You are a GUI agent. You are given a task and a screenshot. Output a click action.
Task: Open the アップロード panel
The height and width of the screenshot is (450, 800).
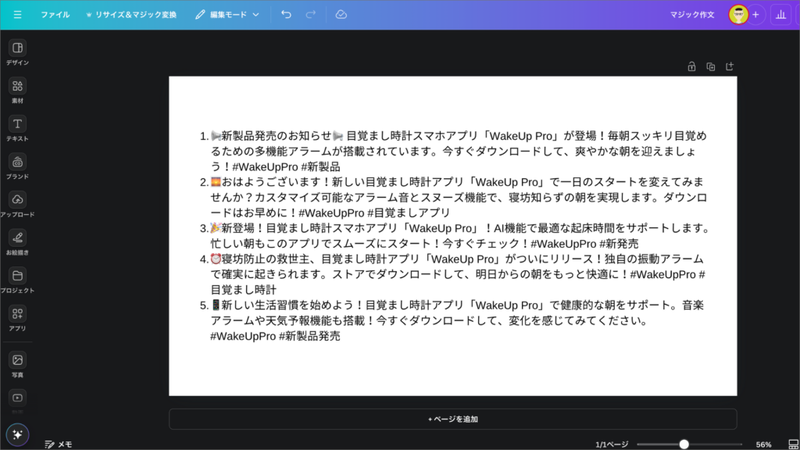click(17, 205)
